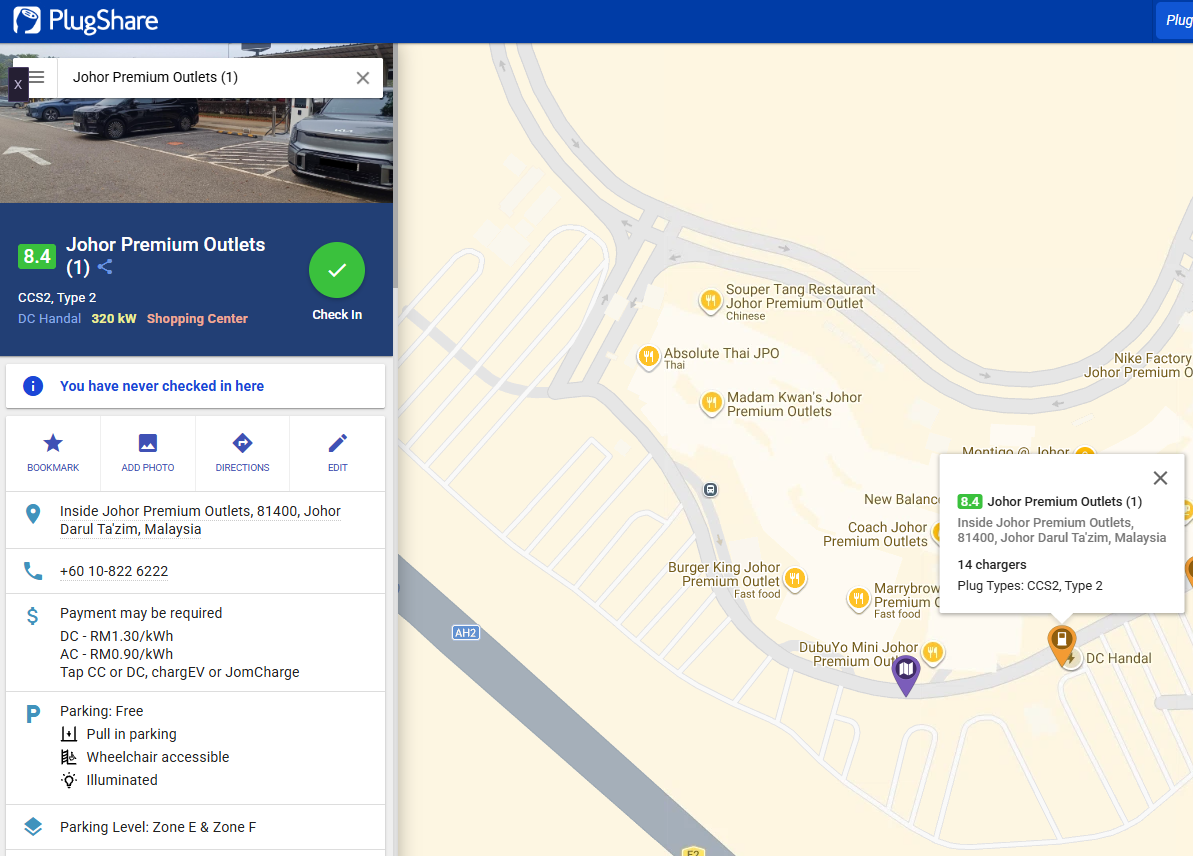Click the search field with Johor Premium Outlets
The width and height of the screenshot is (1193, 856).
pyautogui.click(x=205, y=78)
